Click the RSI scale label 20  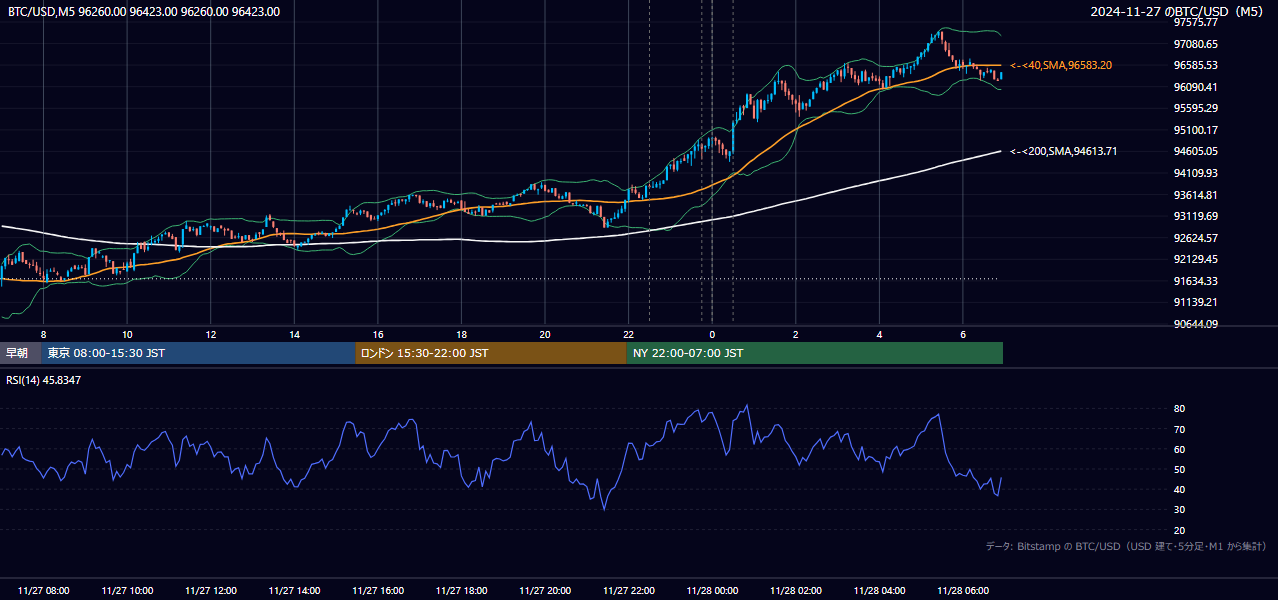tap(1180, 530)
